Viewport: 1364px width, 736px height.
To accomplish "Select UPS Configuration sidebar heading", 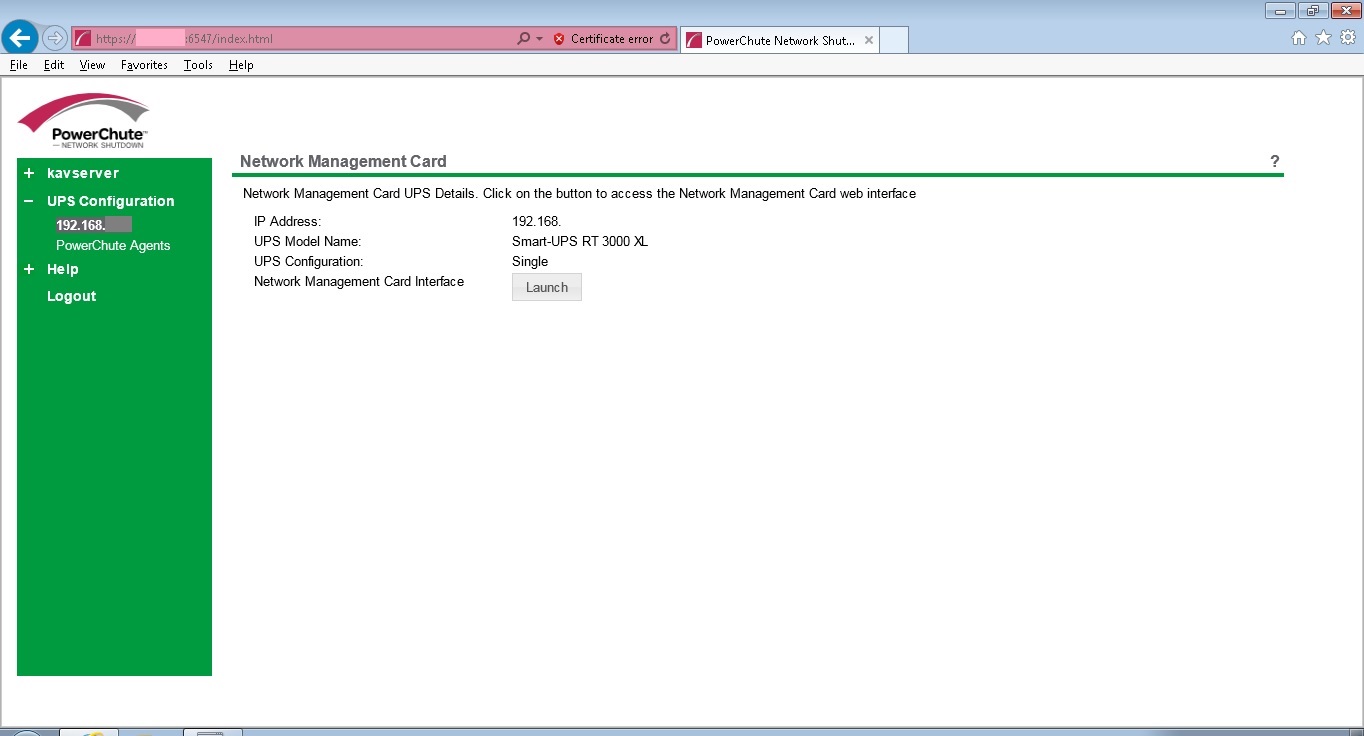I will pyautogui.click(x=111, y=201).
